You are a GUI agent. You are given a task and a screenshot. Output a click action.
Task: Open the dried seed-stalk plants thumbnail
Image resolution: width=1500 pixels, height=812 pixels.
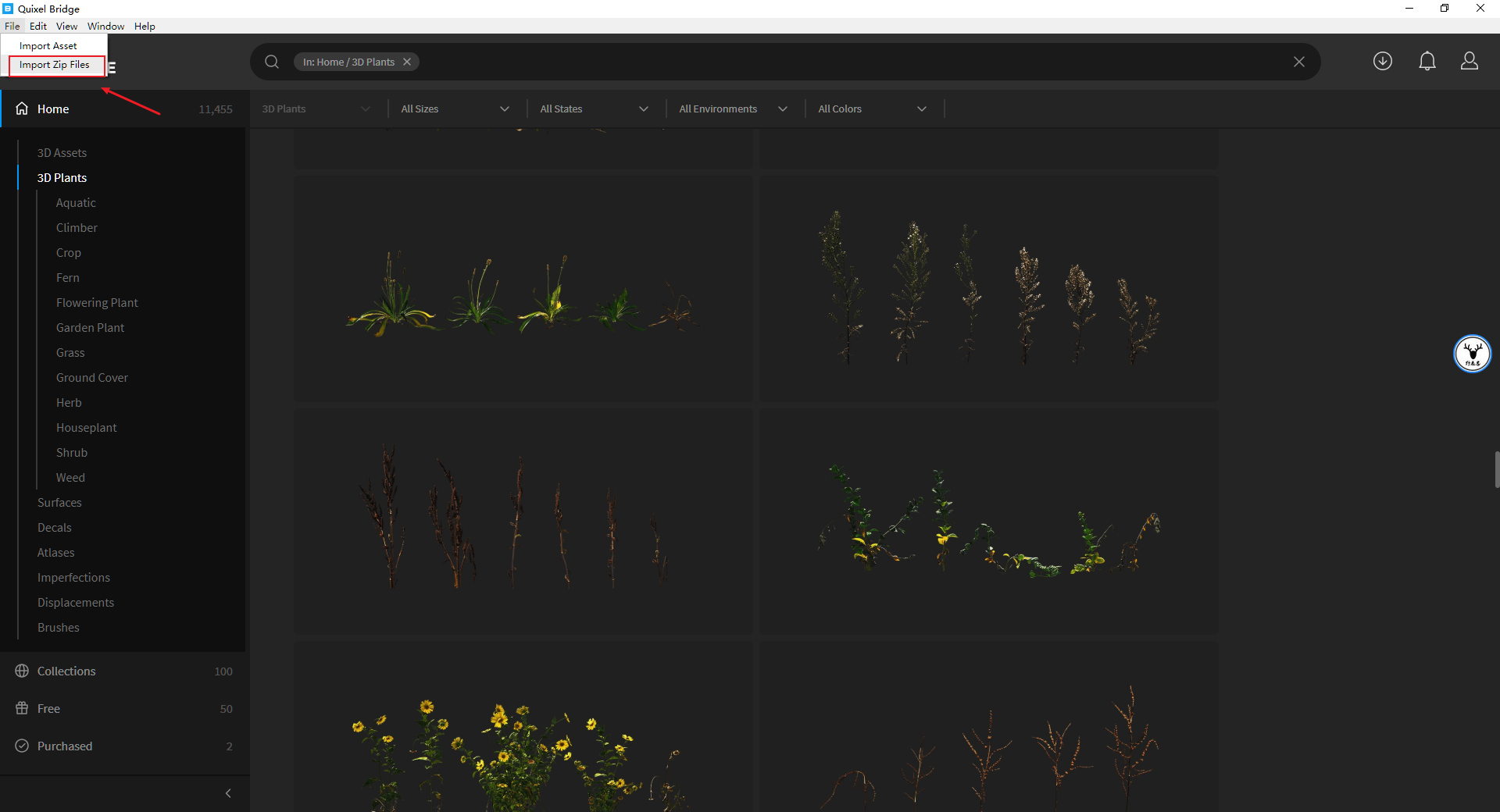click(988, 288)
